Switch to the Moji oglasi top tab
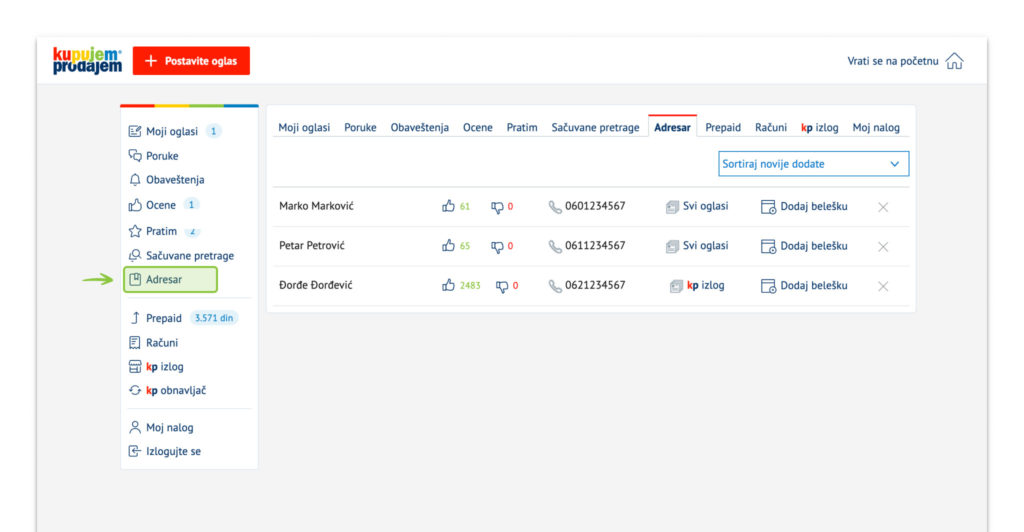The height and width of the screenshot is (532, 1024). [x=304, y=127]
